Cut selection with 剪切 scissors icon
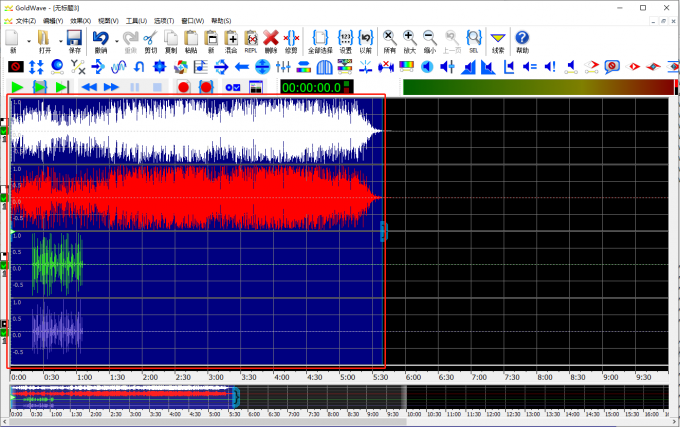 tap(150, 42)
